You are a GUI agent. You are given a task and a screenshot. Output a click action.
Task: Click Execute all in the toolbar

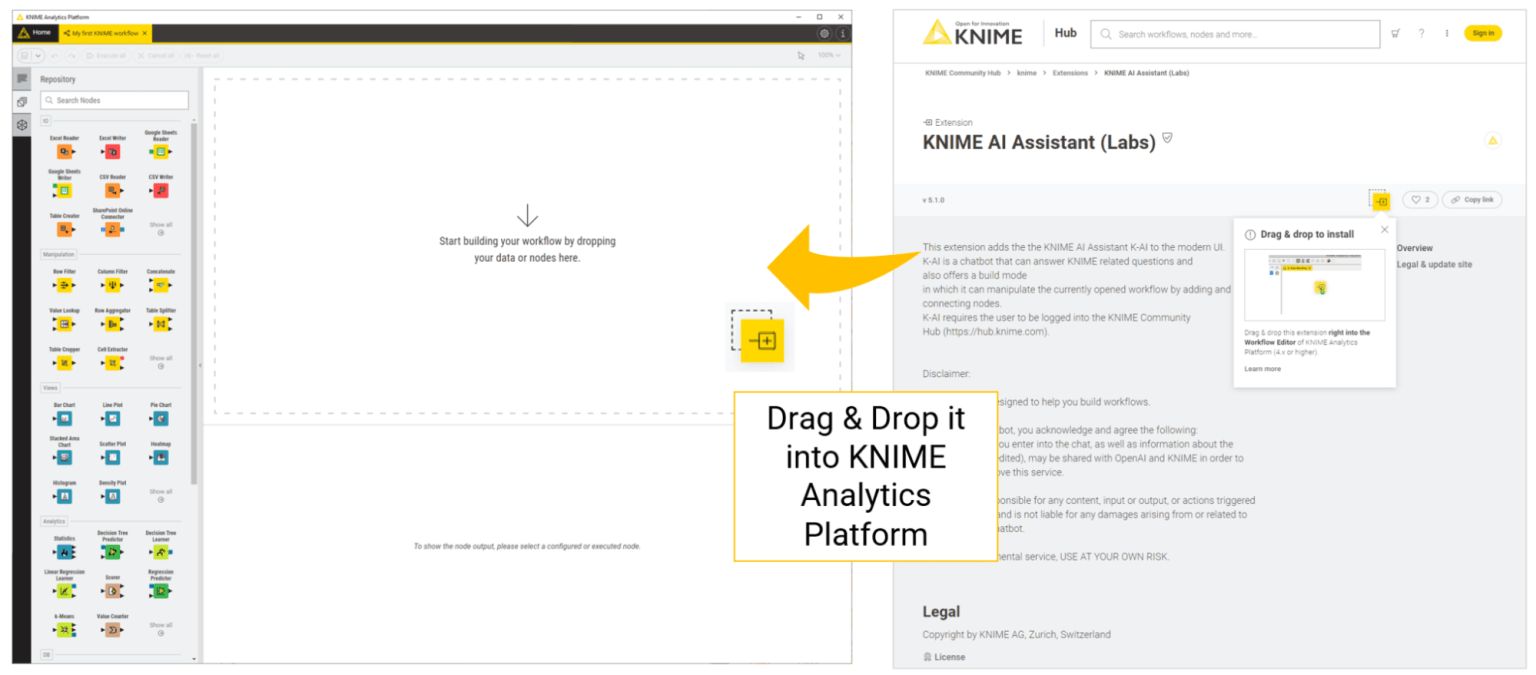click(x=105, y=56)
